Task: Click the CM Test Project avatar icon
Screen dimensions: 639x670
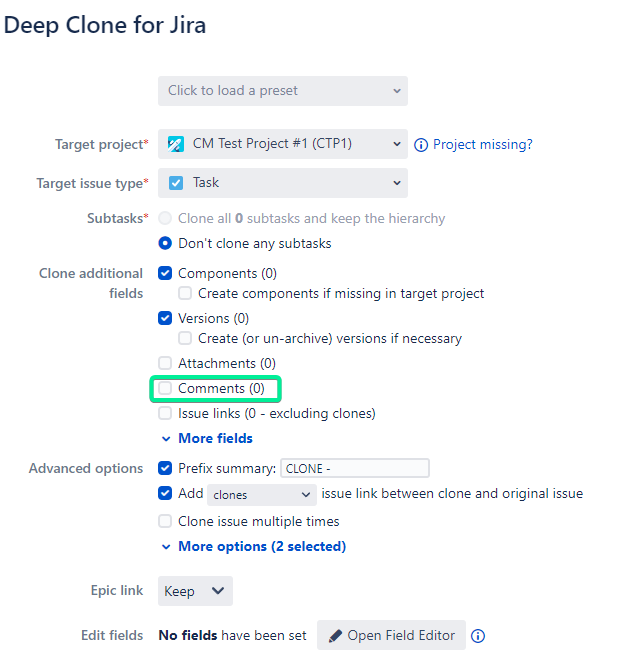Action: point(176,144)
